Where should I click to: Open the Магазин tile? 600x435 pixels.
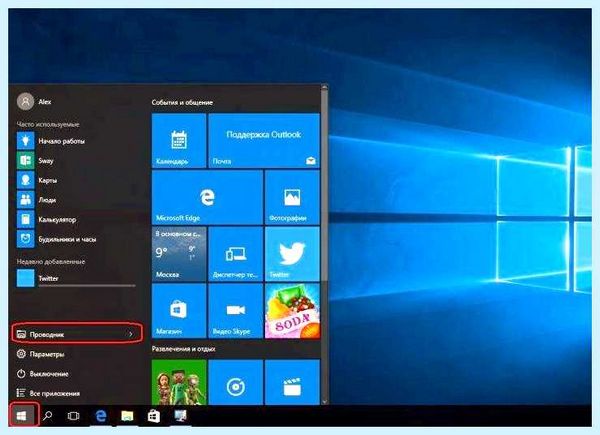click(x=179, y=311)
